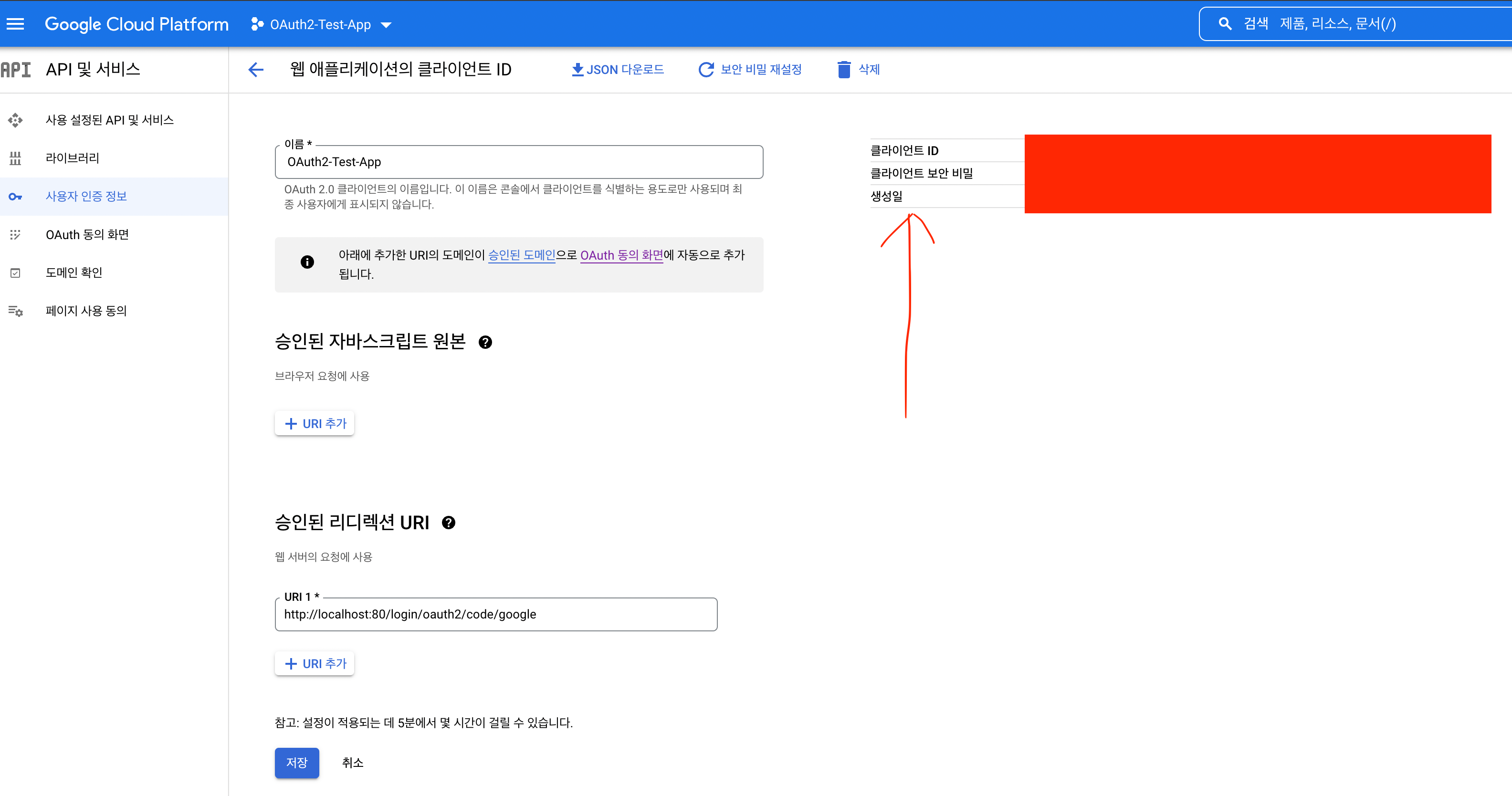This screenshot has width=1512, height=796.
Task: Click the info icon in notice box
Action: click(x=307, y=262)
